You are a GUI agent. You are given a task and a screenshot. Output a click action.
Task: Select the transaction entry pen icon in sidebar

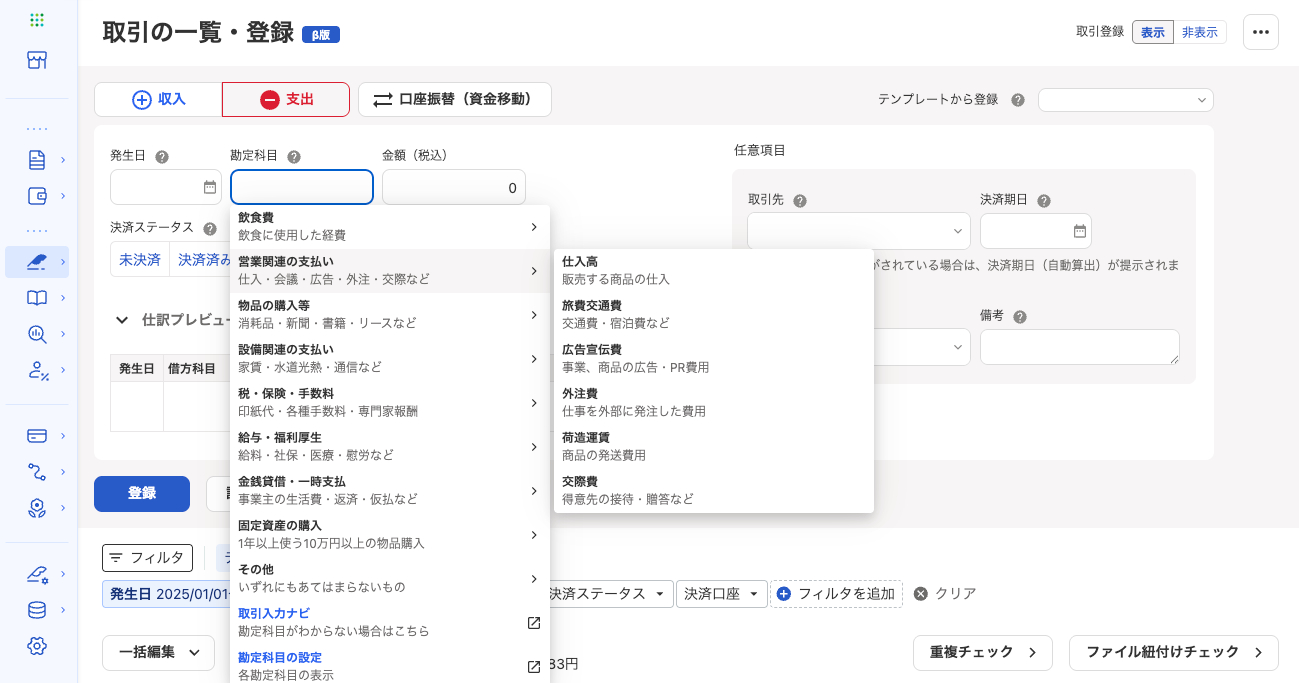pos(37,262)
